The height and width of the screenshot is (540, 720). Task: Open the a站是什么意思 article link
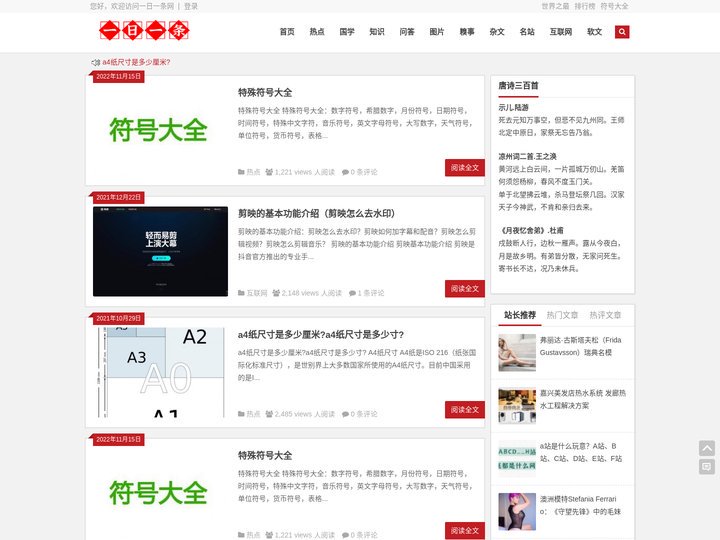(581, 452)
